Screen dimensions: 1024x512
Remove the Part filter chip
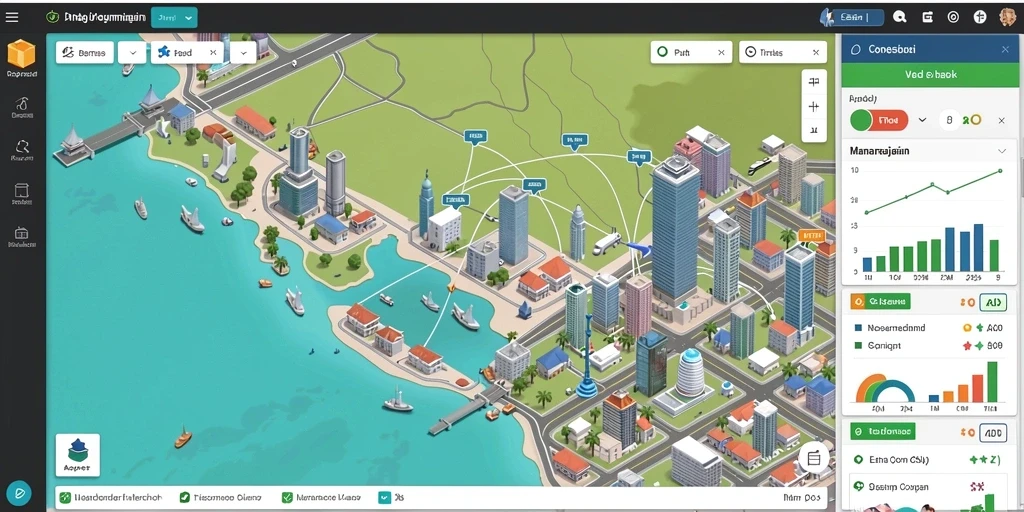tap(721, 52)
